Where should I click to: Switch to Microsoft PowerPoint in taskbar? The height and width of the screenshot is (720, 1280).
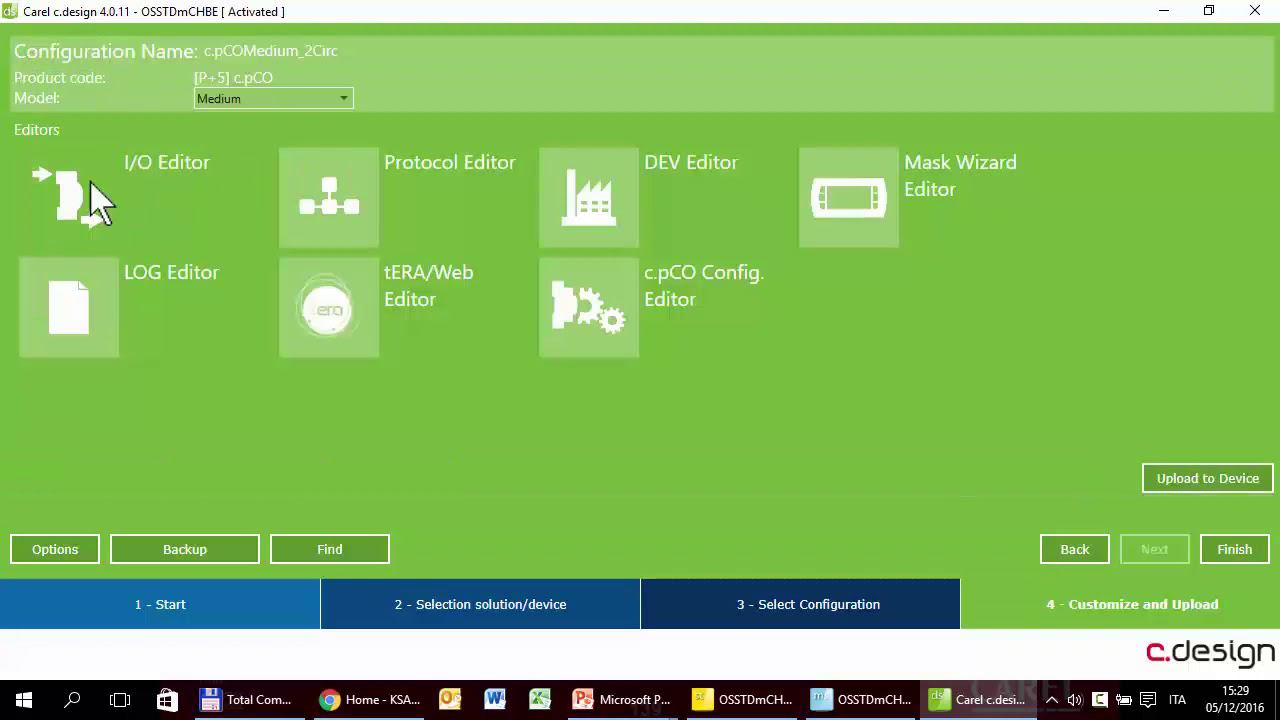[622, 700]
